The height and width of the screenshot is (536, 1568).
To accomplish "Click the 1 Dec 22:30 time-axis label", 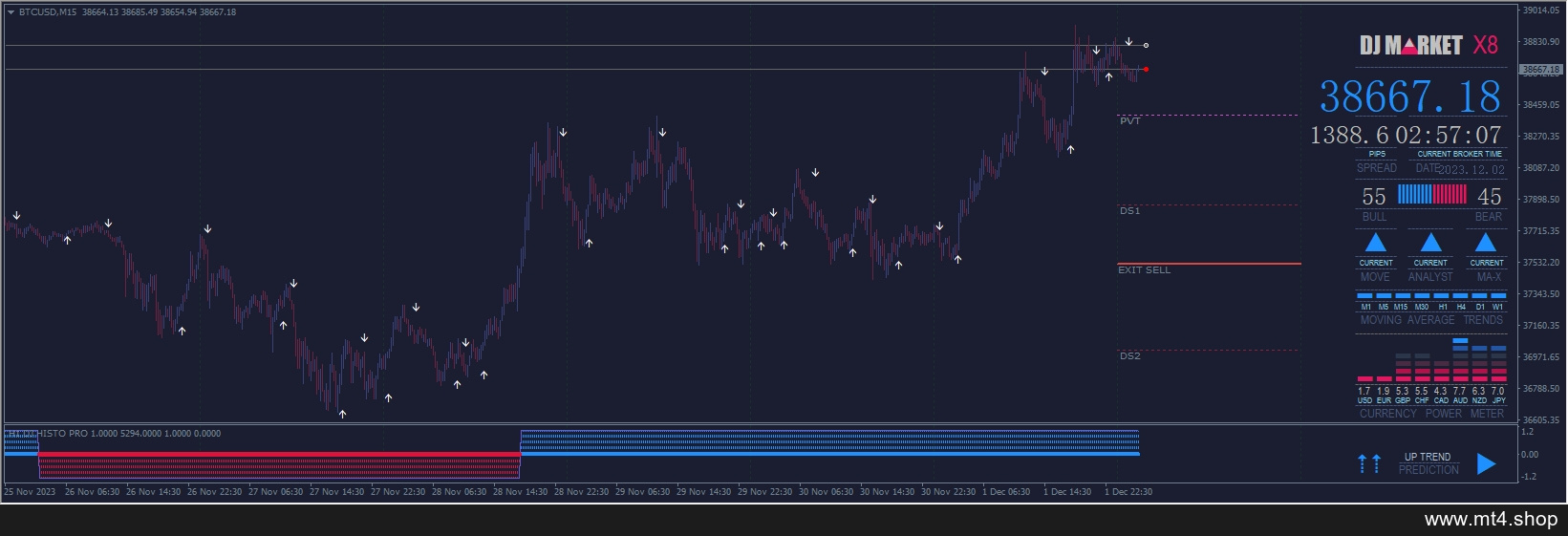I will point(1128,492).
